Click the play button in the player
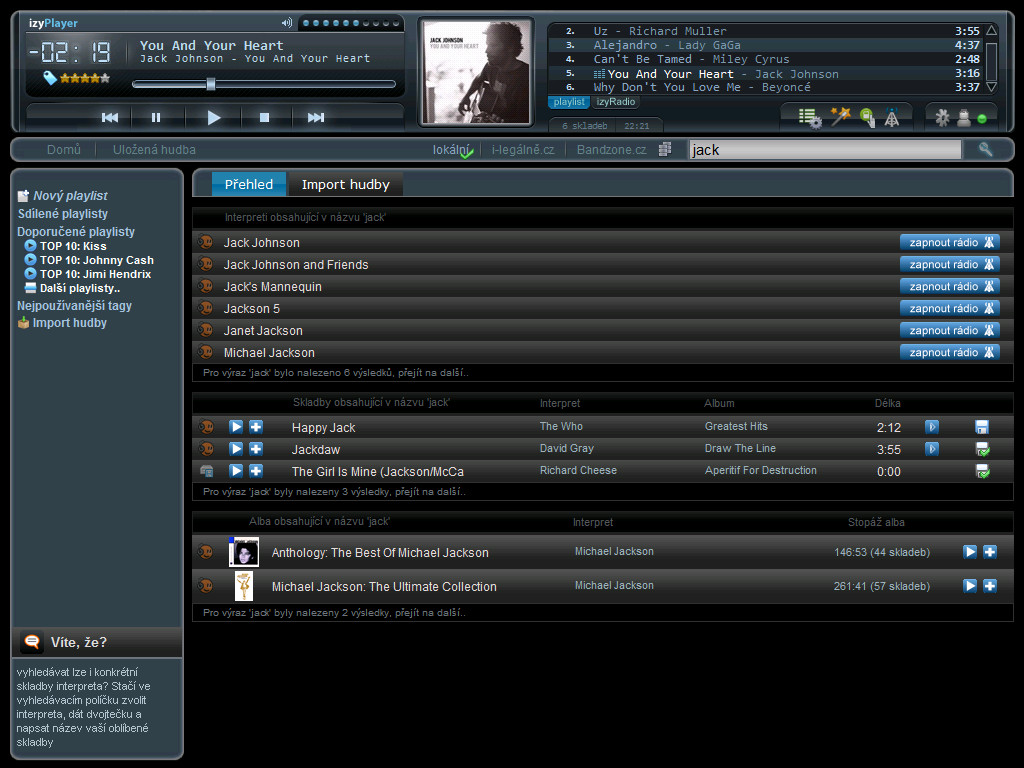 214,118
